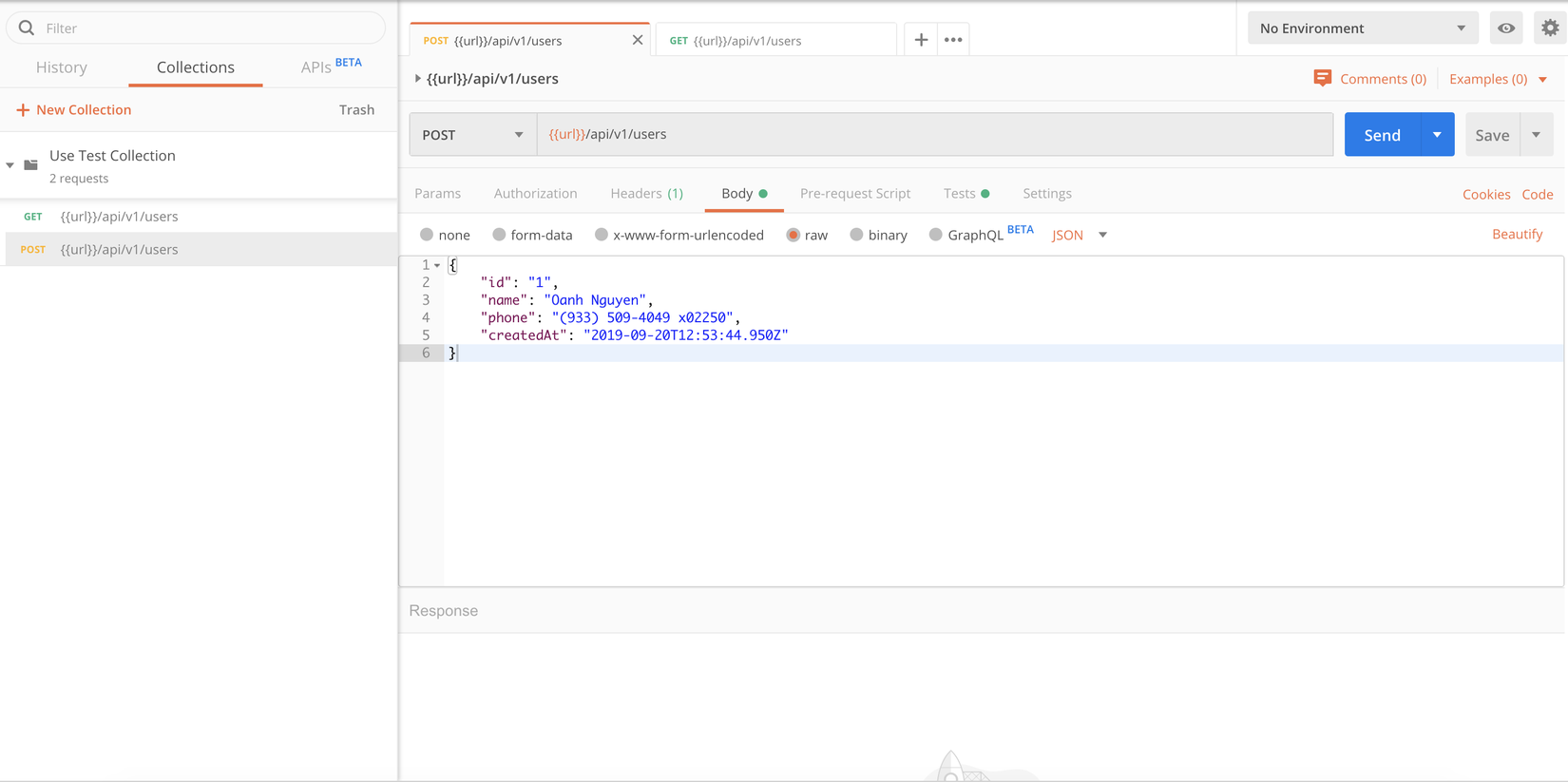This screenshot has width=1568, height=782.
Task: Select the binary body type
Action: click(x=856, y=235)
